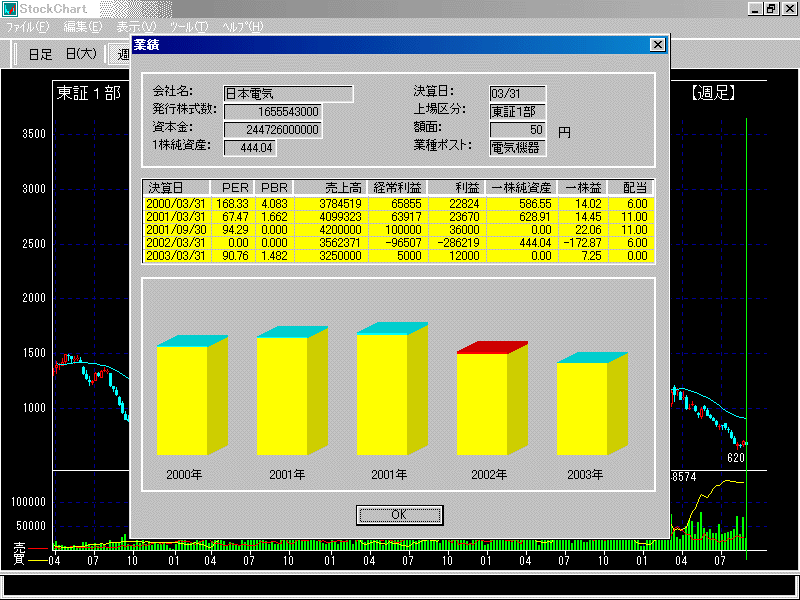Screen dimensions: 800x600
Task: Click the 2003年 label under chart
Action: 585,475
